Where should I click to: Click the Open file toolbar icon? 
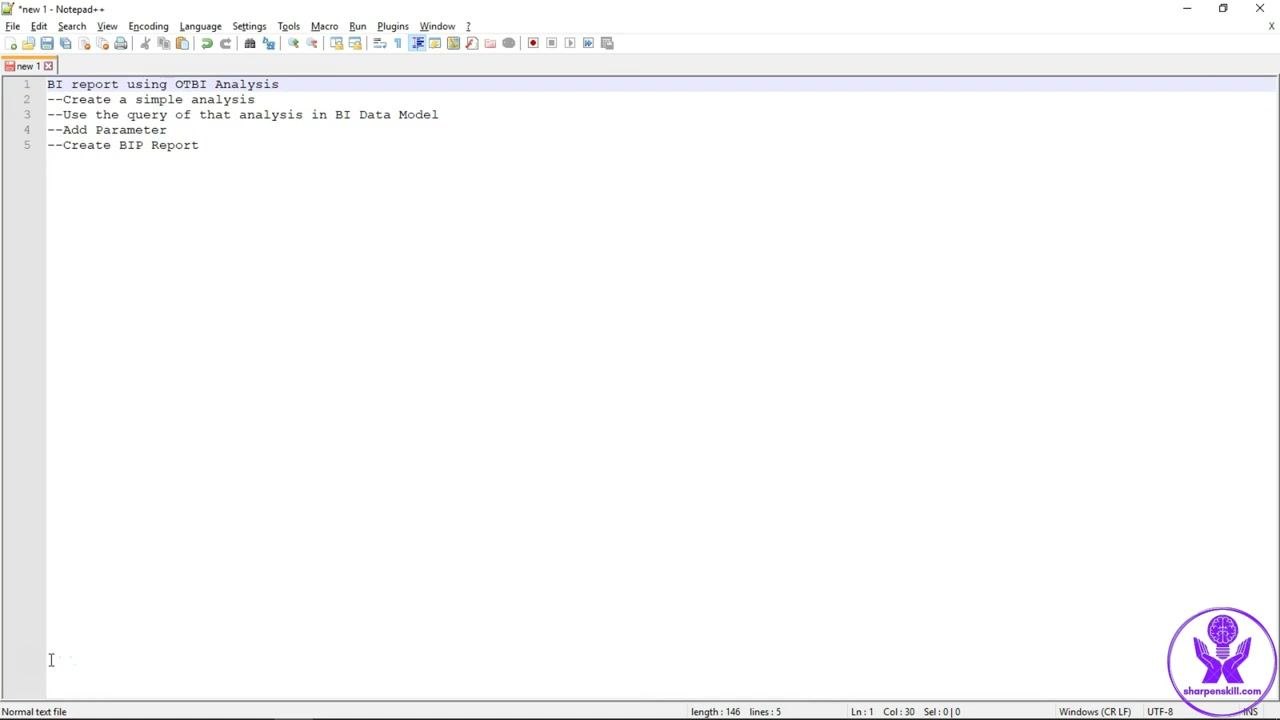29,43
